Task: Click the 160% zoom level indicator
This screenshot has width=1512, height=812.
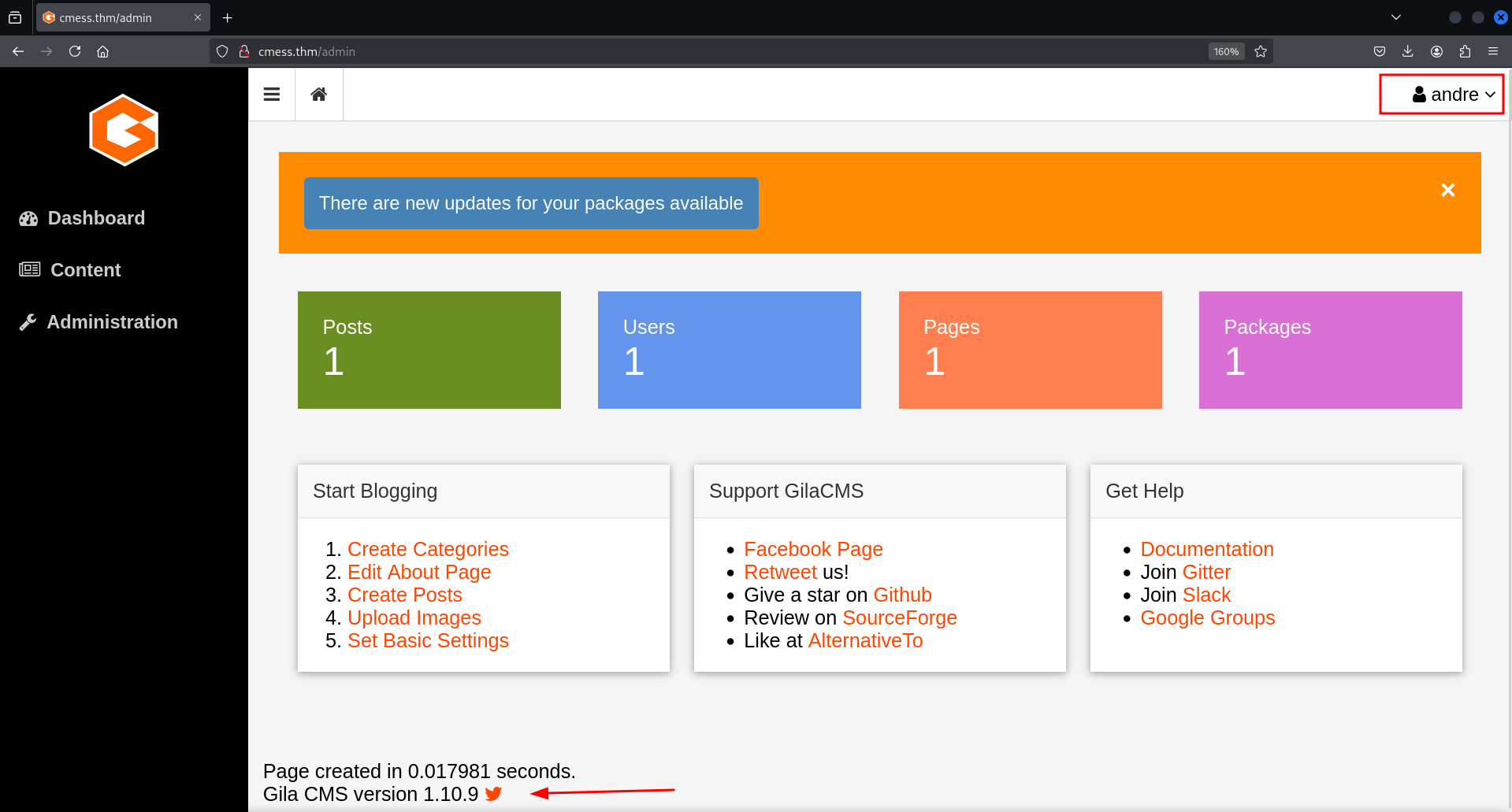Action: [x=1225, y=51]
